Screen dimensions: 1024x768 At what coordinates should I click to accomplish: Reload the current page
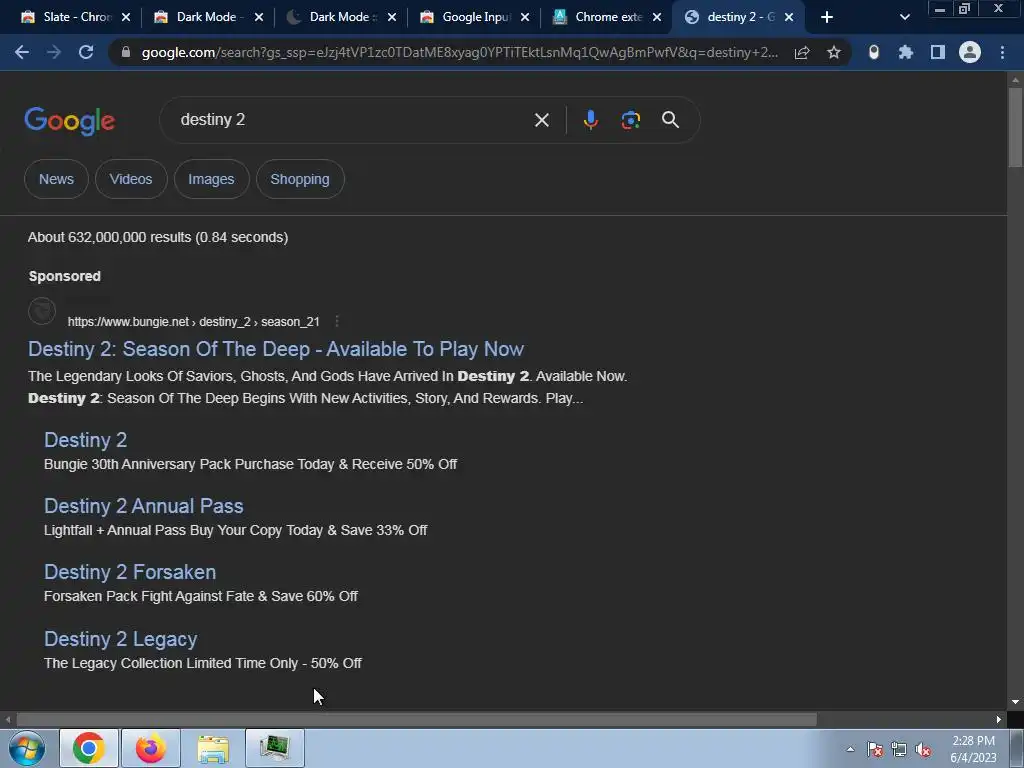pyautogui.click(x=86, y=52)
